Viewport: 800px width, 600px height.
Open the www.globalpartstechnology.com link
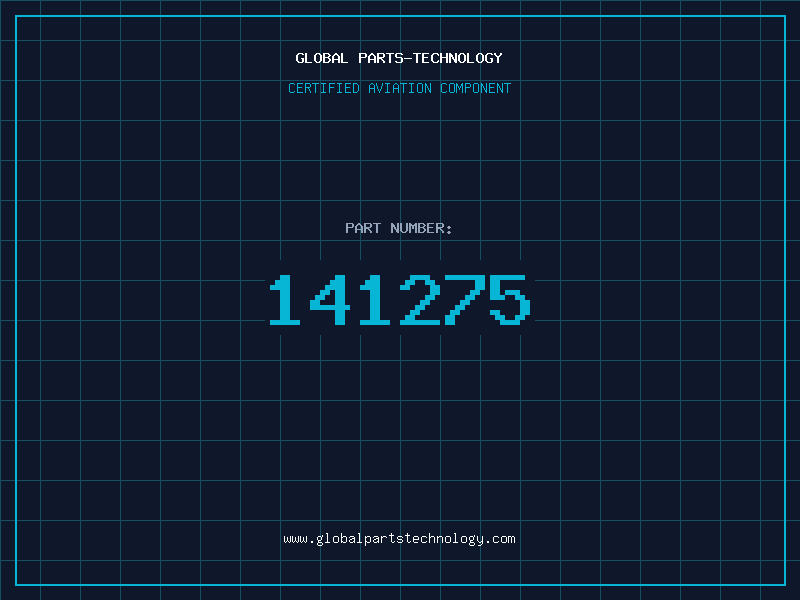tap(399, 539)
